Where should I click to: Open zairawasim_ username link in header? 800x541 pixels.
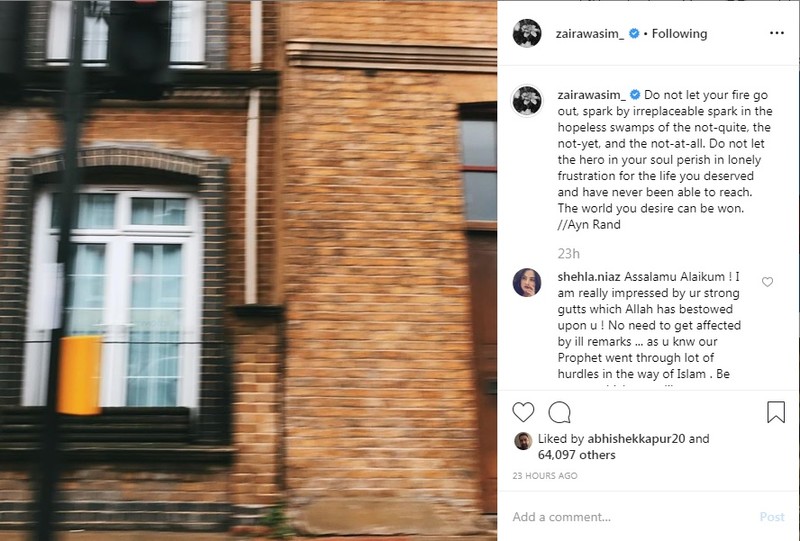pos(590,34)
